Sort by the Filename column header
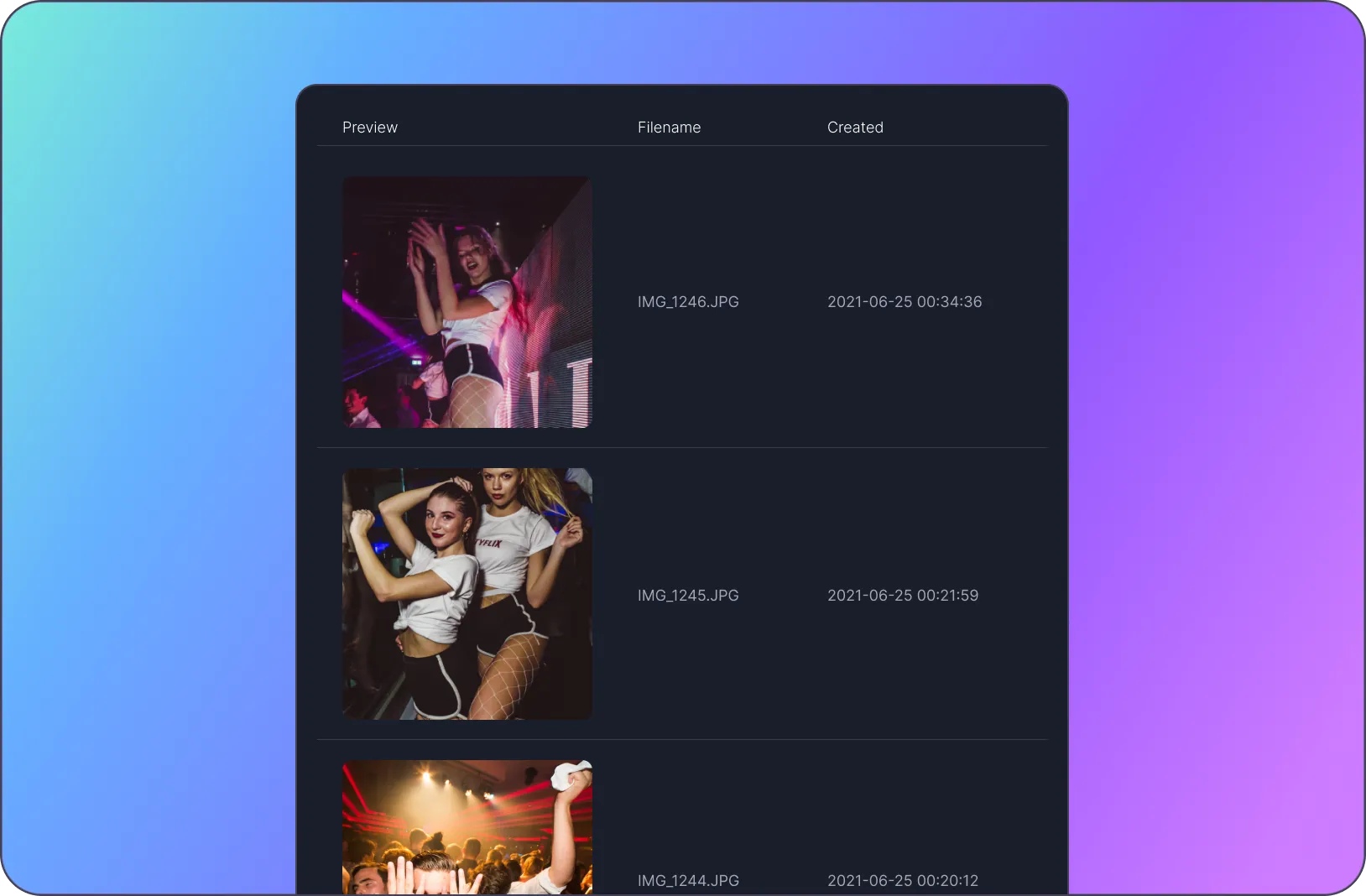 tap(669, 128)
